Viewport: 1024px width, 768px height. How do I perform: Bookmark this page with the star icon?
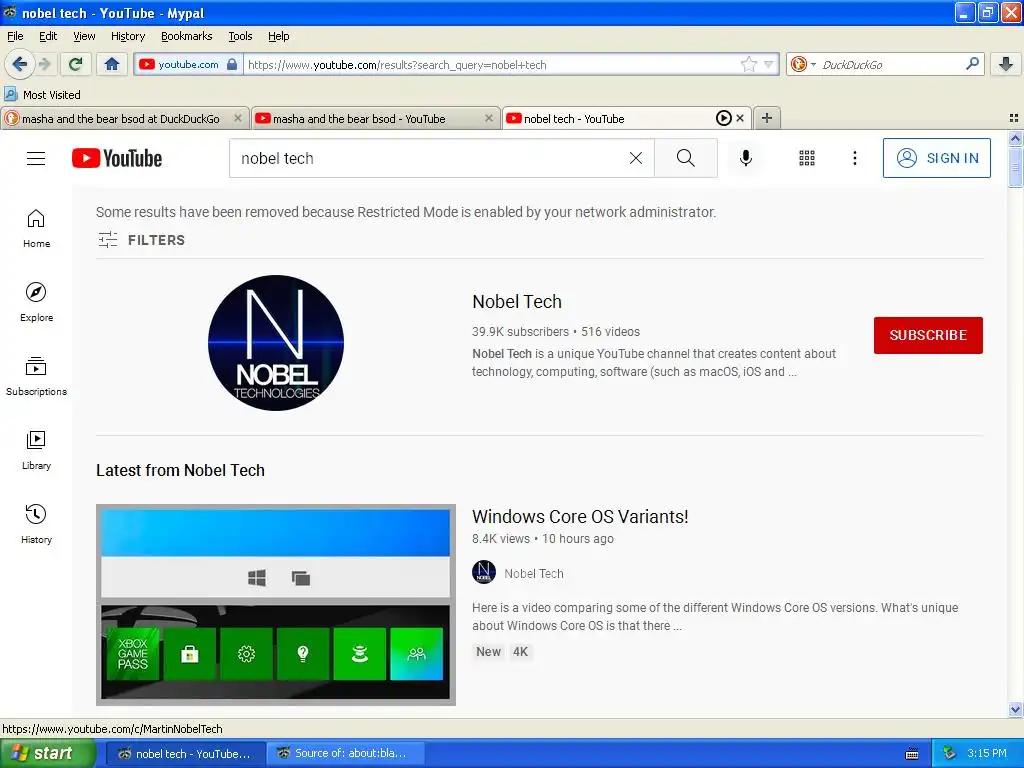[x=748, y=64]
